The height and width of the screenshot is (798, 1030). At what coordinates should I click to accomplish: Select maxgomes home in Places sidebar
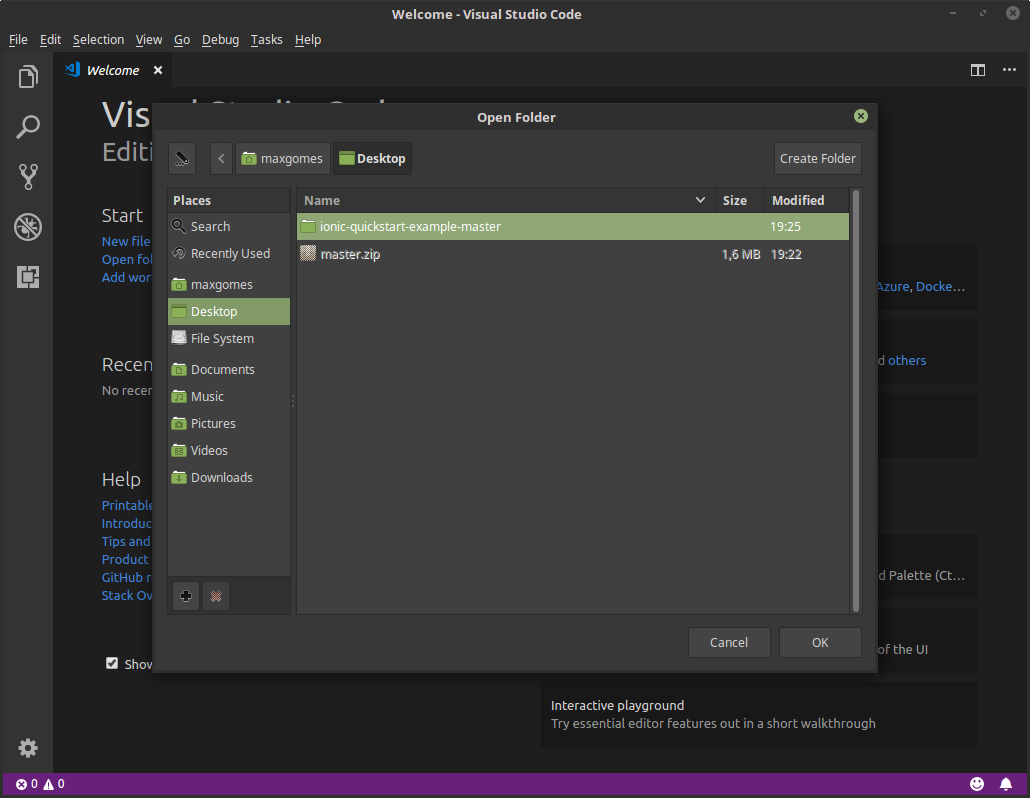pyautogui.click(x=229, y=284)
